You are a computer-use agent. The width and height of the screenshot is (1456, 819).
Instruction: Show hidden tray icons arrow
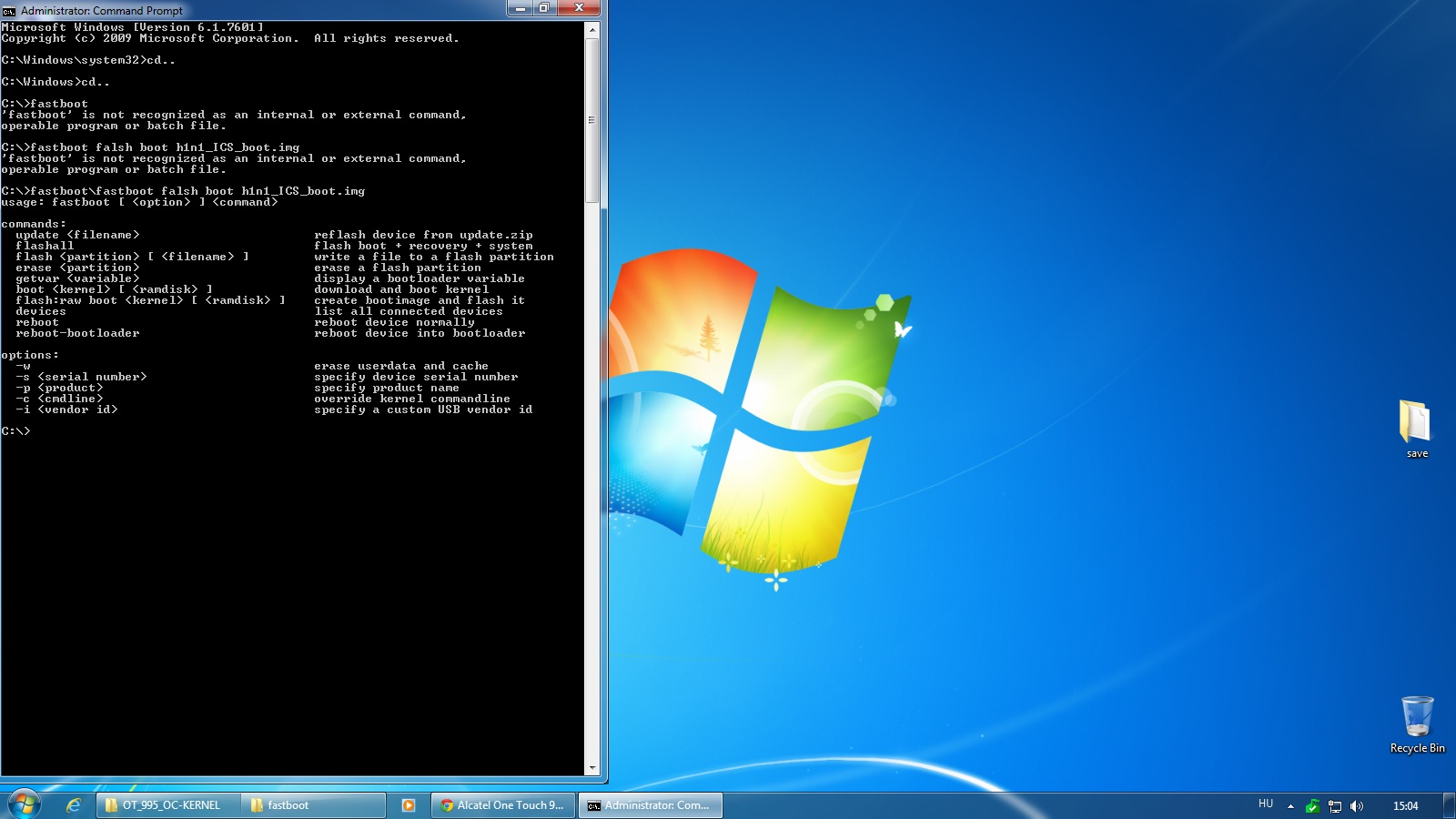click(x=1290, y=806)
